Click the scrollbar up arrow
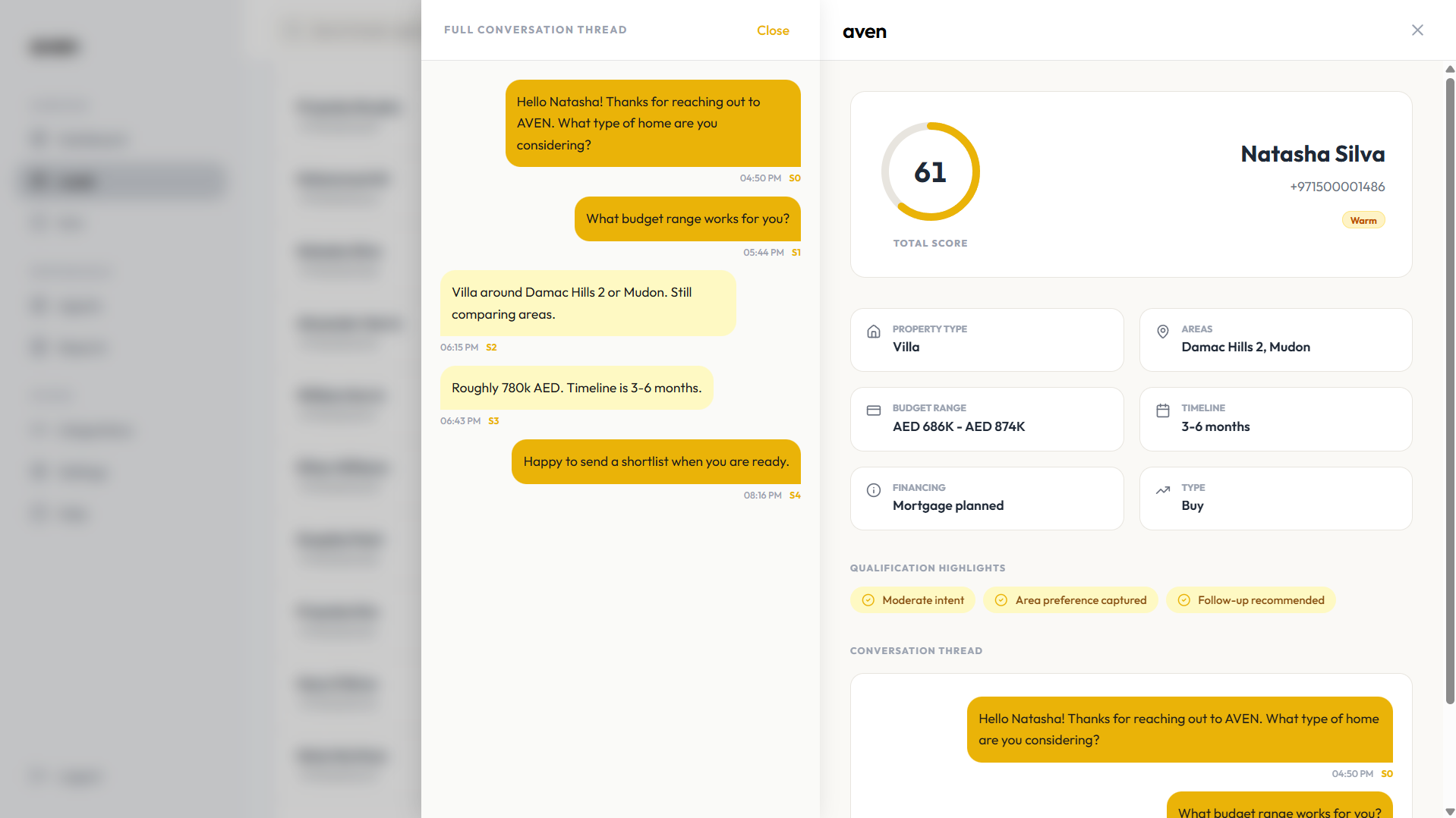The height and width of the screenshot is (818, 1456). [x=1450, y=69]
